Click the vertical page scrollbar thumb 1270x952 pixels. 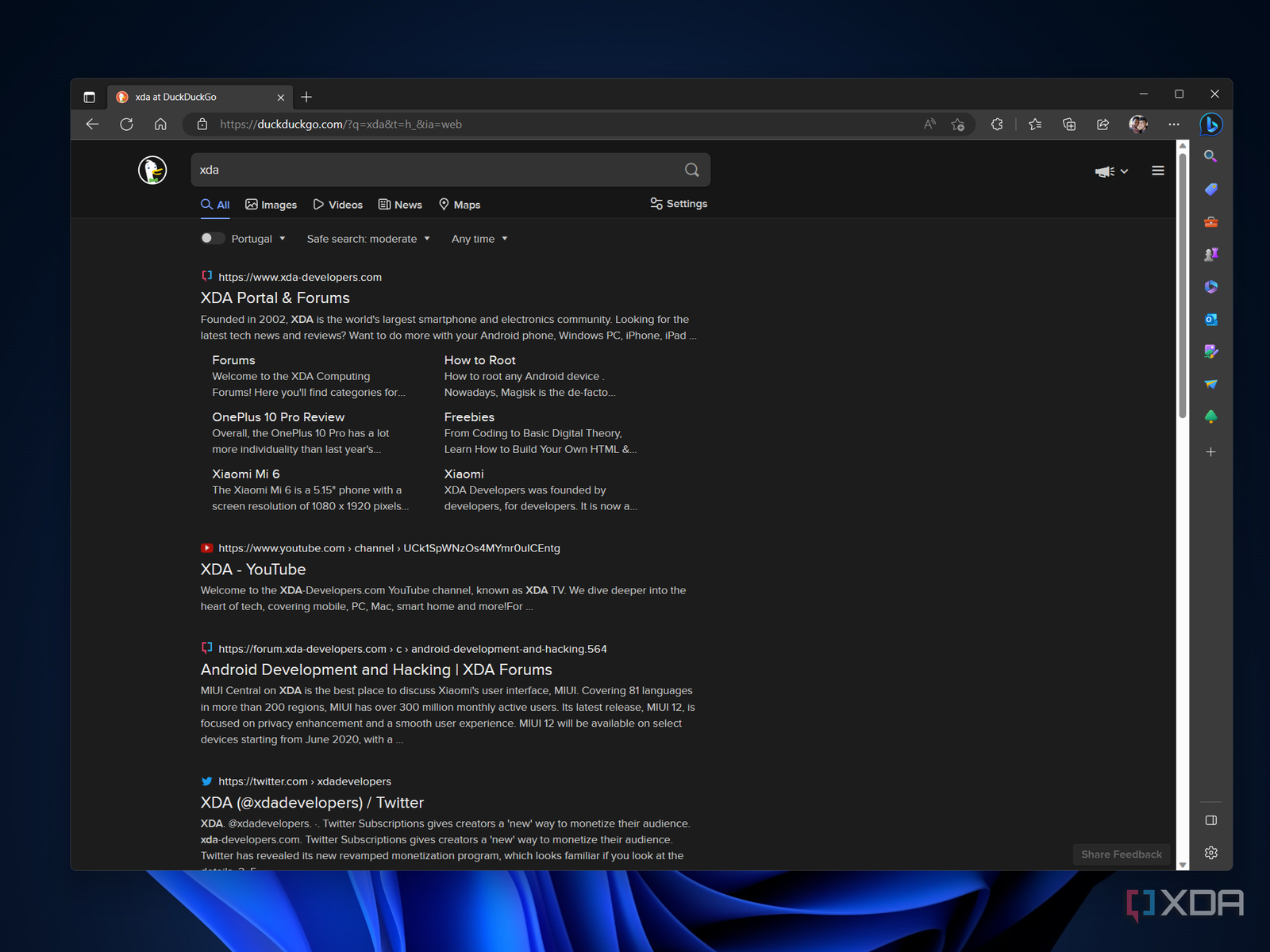point(1183,286)
